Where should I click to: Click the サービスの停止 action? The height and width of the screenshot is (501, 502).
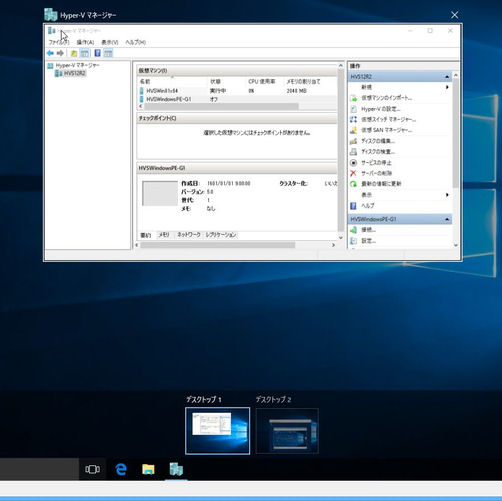click(x=376, y=163)
